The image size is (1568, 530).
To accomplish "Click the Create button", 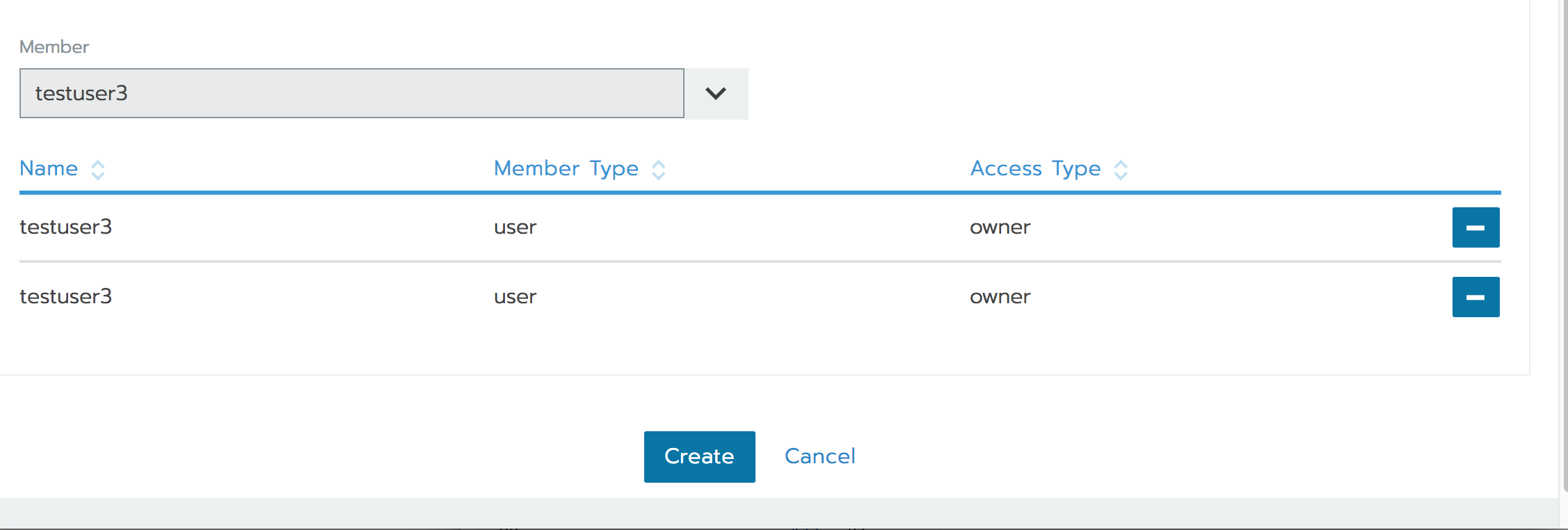I will [699, 456].
